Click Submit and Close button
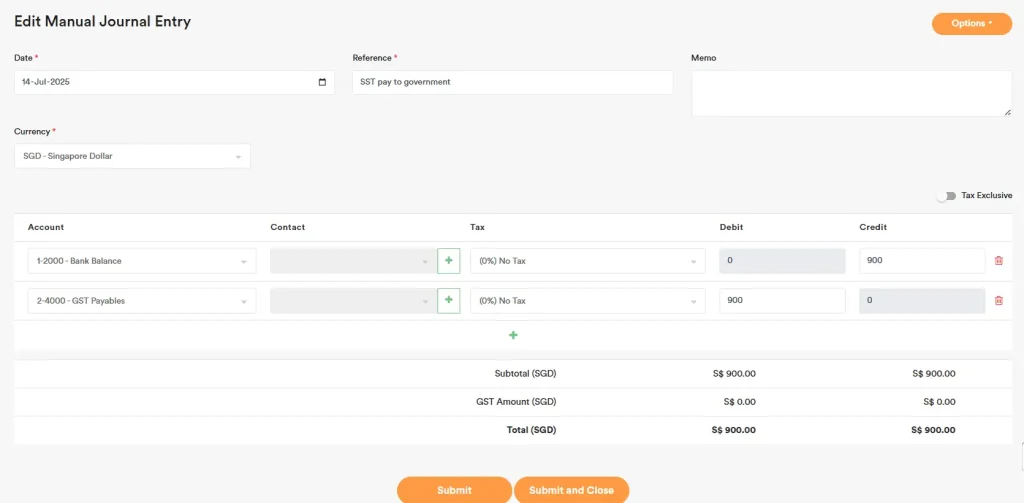 pyautogui.click(x=571, y=490)
